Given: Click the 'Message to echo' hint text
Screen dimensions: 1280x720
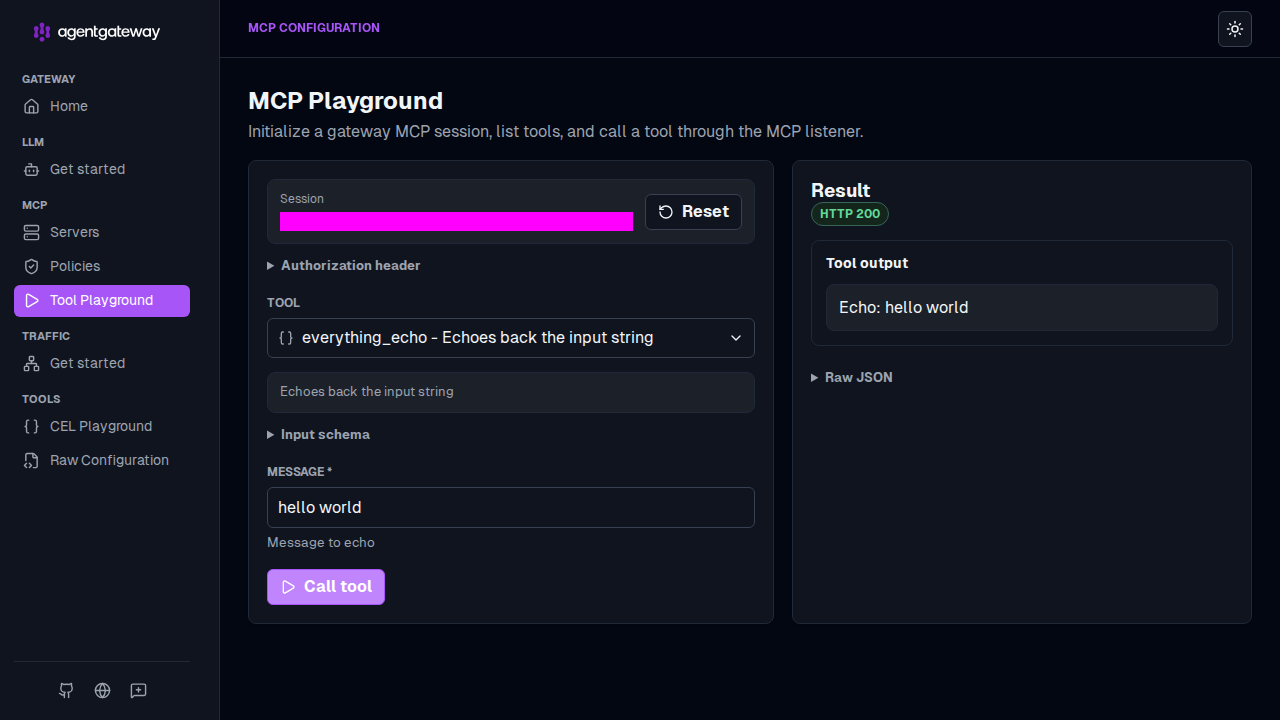Looking at the screenshot, I should (x=321, y=542).
